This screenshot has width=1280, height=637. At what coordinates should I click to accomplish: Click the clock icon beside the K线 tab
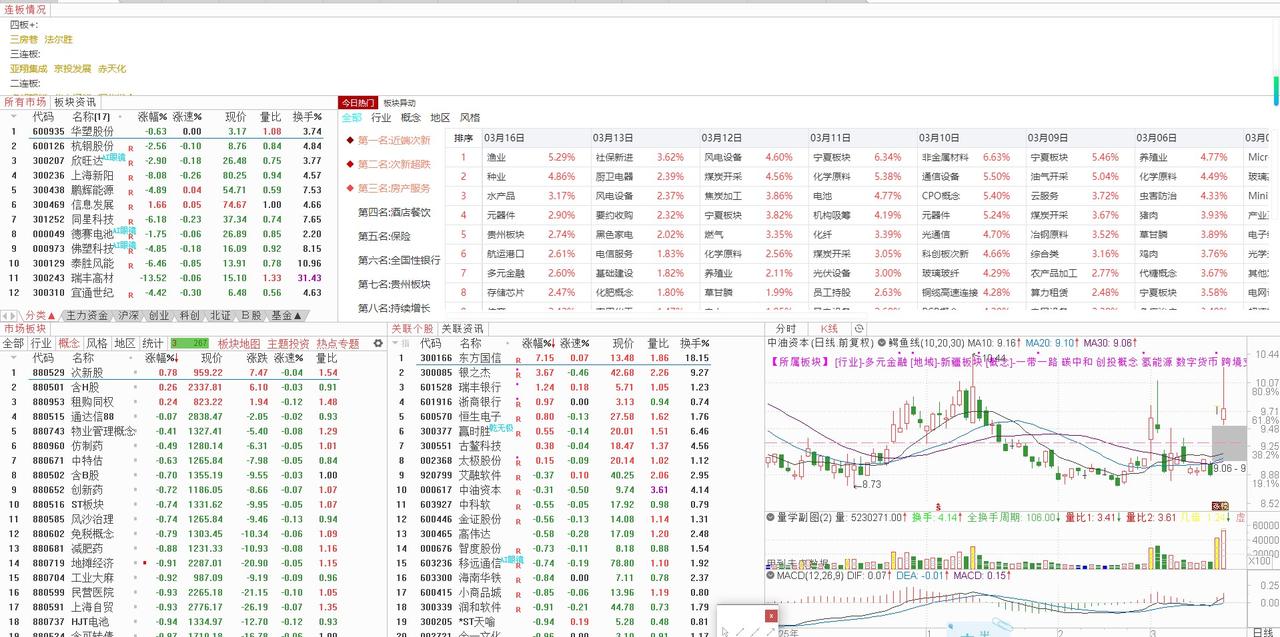coord(859,328)
